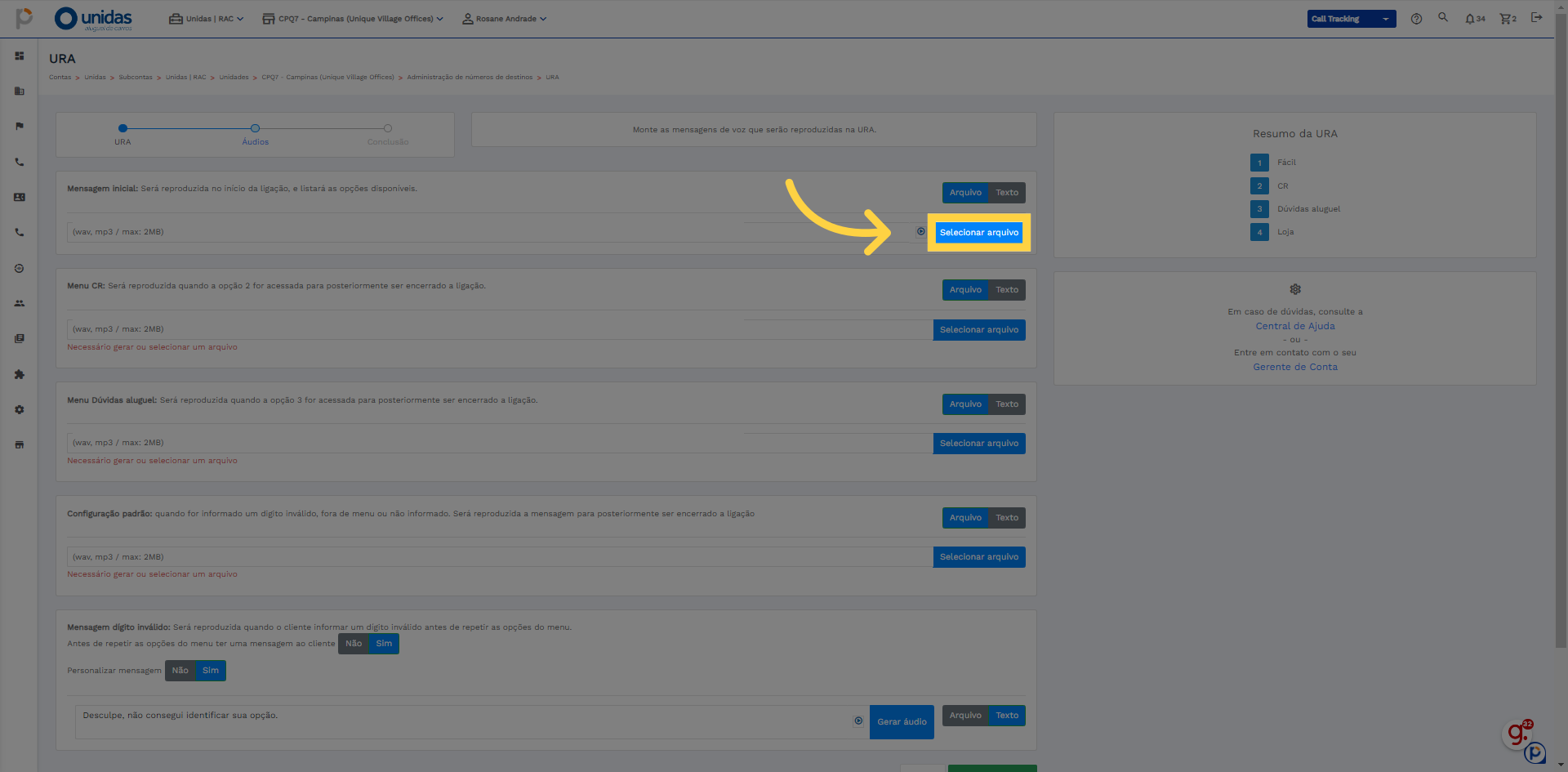Expand the Unidas | RAC account dropdown

[206, 19]
